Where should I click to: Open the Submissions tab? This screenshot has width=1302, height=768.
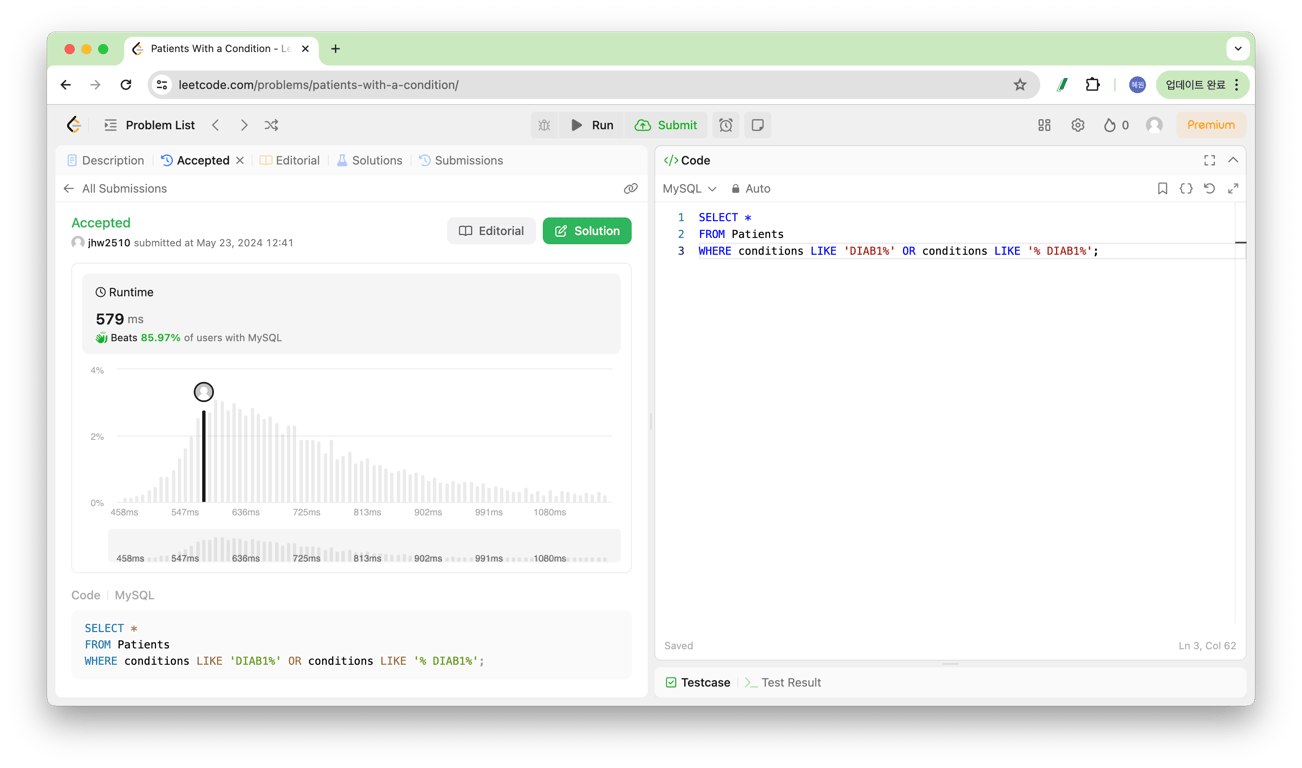(461, 160)
